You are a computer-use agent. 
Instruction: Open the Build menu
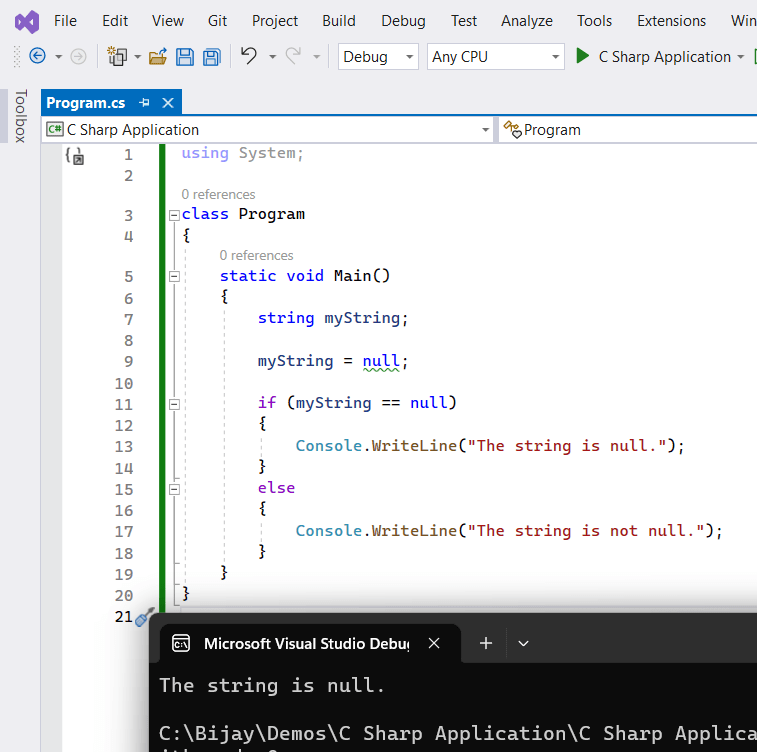click(339, 21)
